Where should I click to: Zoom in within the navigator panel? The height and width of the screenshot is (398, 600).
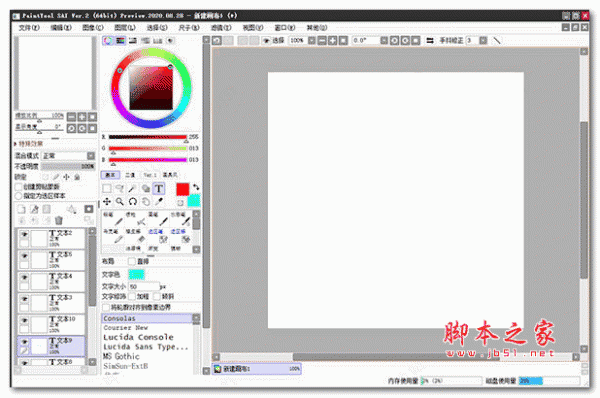[82, 117]
